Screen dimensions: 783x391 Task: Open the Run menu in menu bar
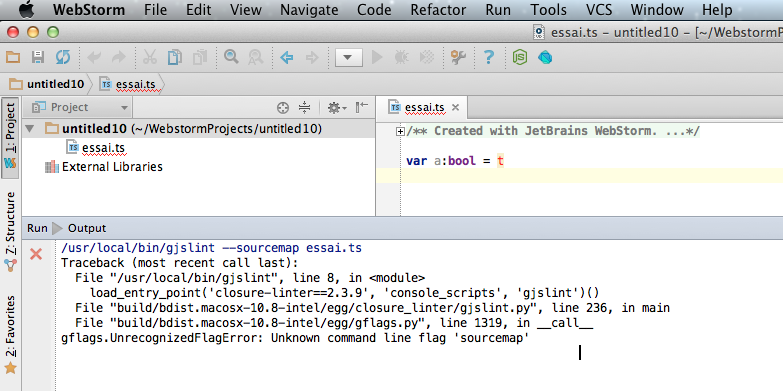click(498, 9)
